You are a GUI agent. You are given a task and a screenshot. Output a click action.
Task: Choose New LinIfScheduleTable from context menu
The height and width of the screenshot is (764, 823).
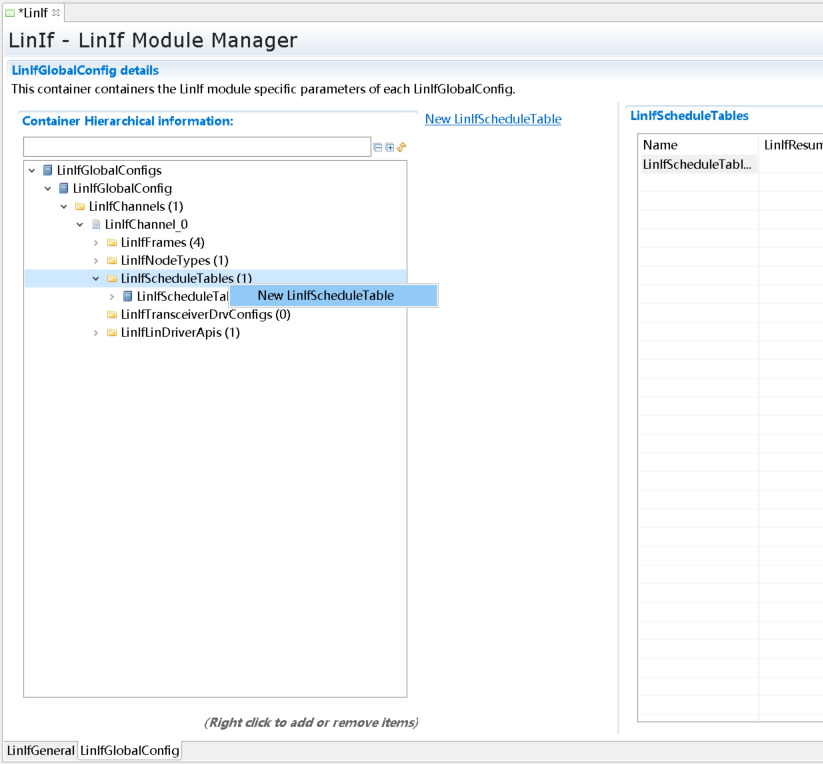325,295
